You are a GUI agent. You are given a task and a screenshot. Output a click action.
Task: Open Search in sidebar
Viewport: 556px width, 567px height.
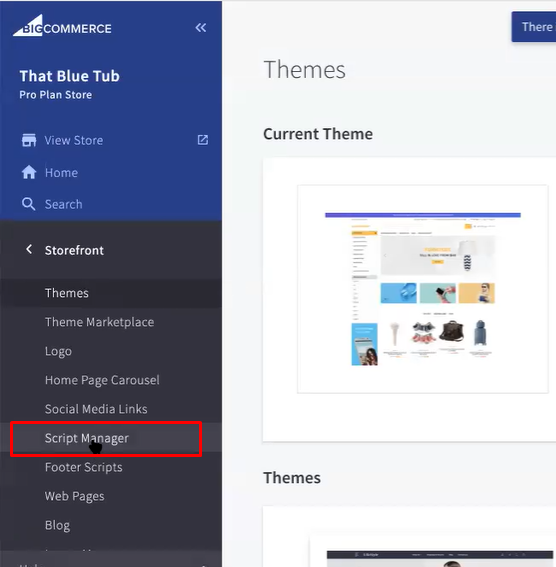click(63, 205)
